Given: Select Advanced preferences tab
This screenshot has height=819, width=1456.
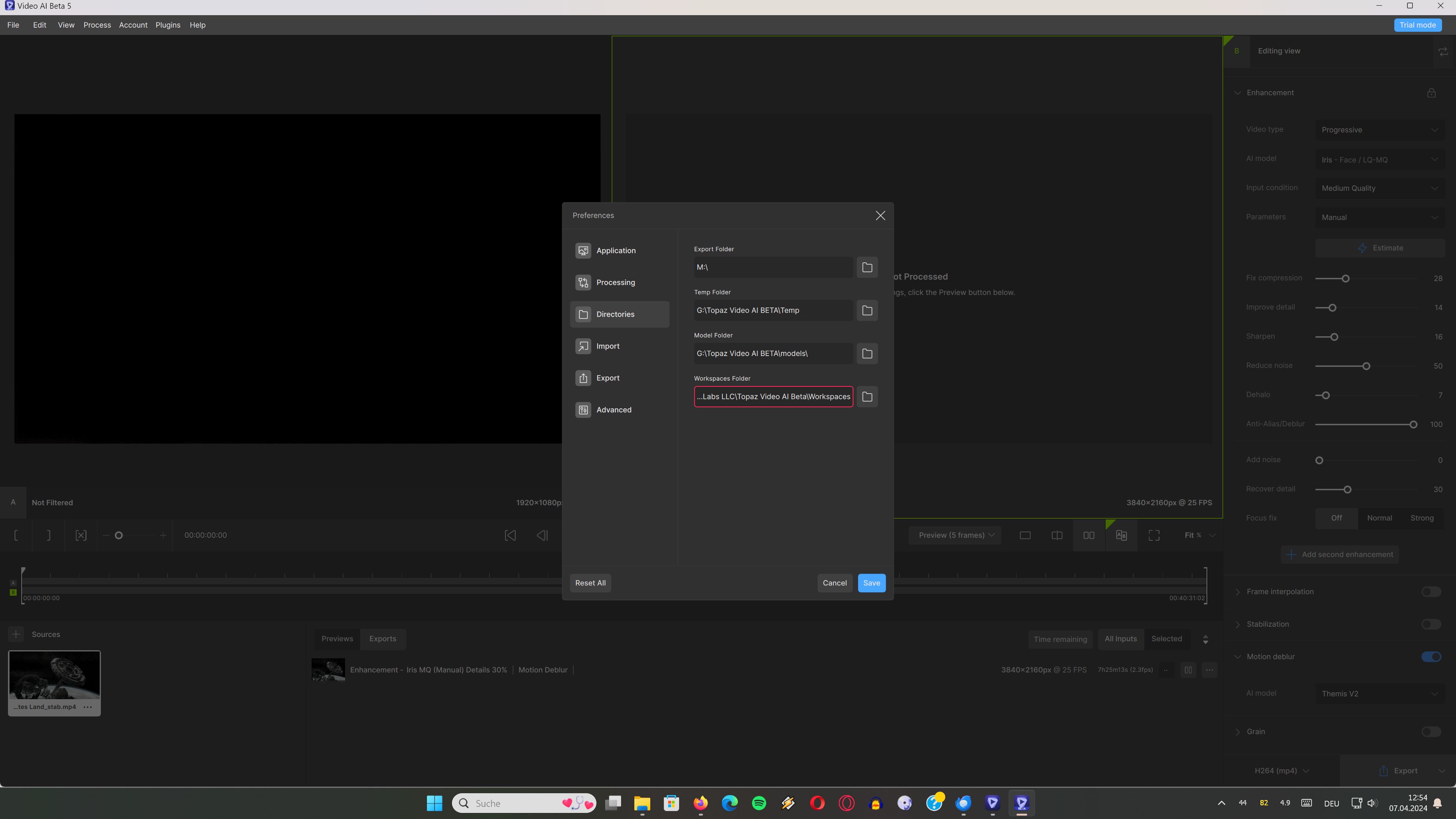Looking at the screenshot, I should coord(613,410).
